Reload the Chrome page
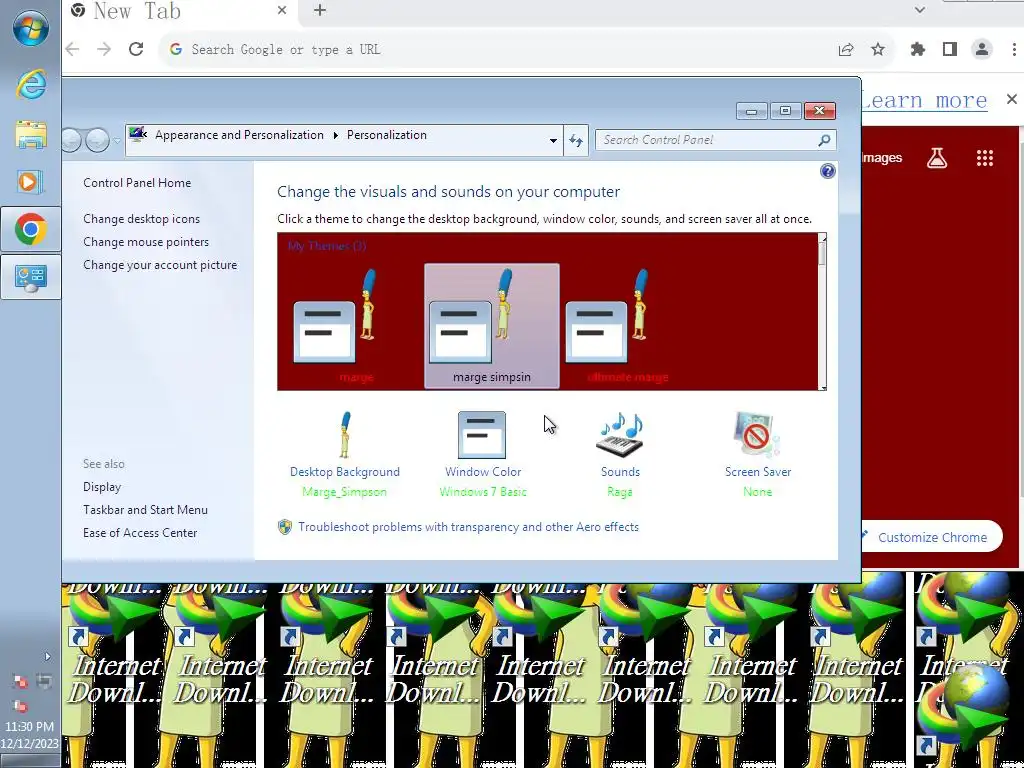 click(x=136, y=49)
